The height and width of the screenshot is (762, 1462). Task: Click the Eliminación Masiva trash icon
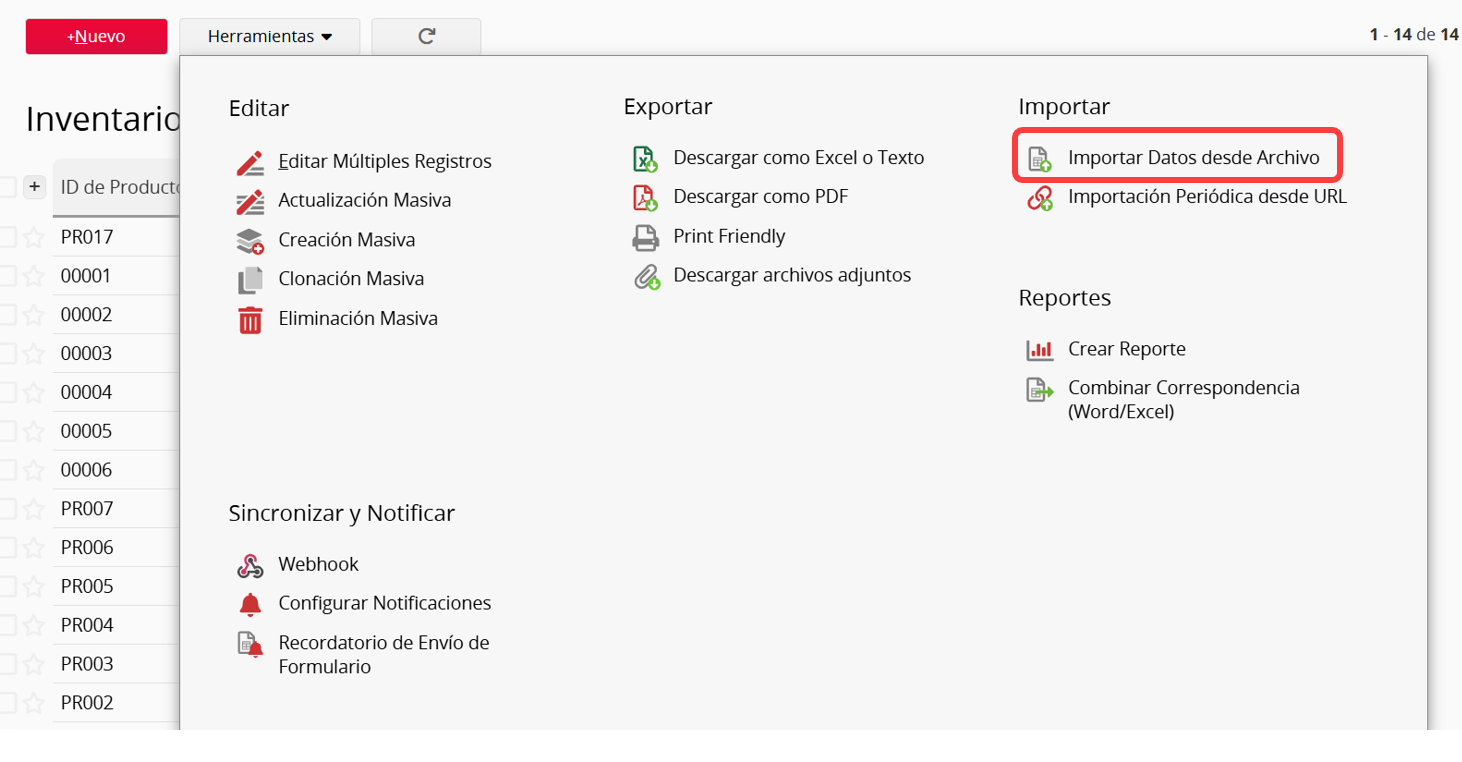click(x=250, y=320)
